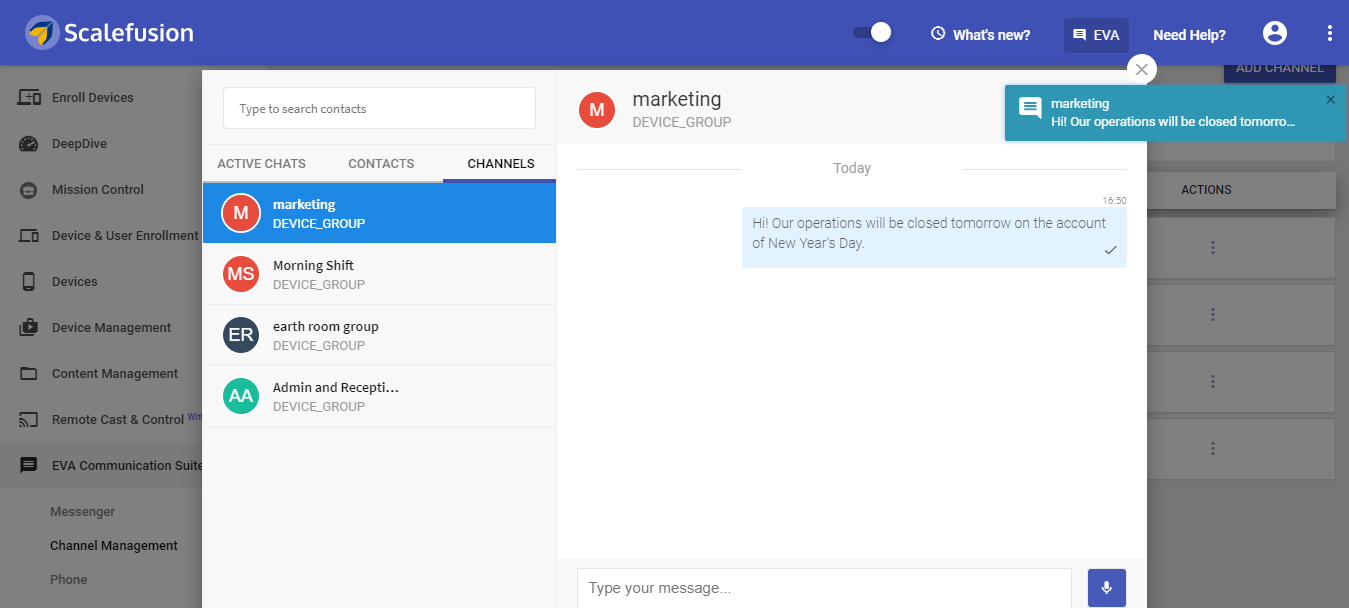1349x608 pixels.
Task: Open the Morning Shift channel
Action: pos(379,274)
